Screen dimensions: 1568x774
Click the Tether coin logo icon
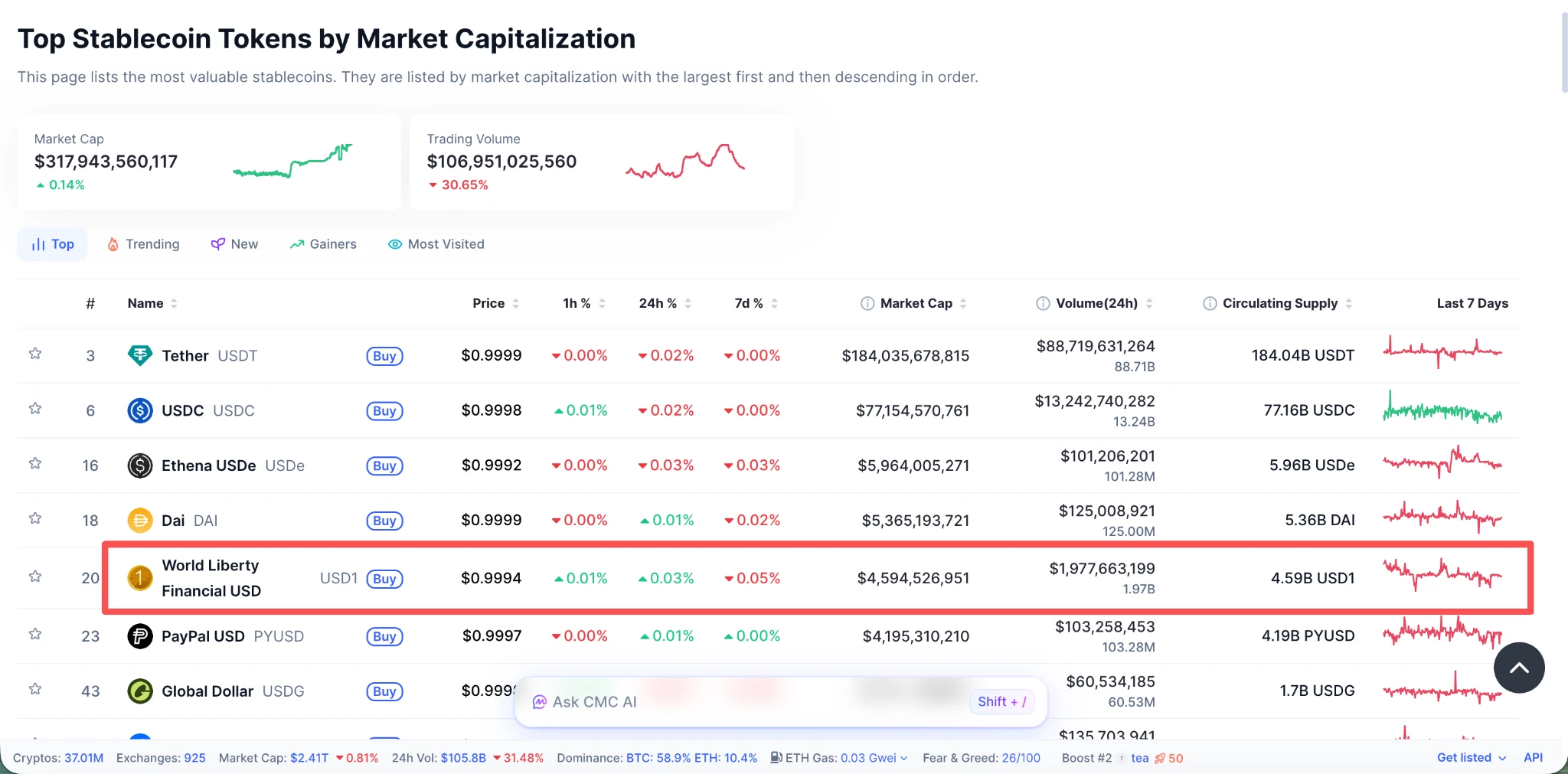(x=139, y=355)
